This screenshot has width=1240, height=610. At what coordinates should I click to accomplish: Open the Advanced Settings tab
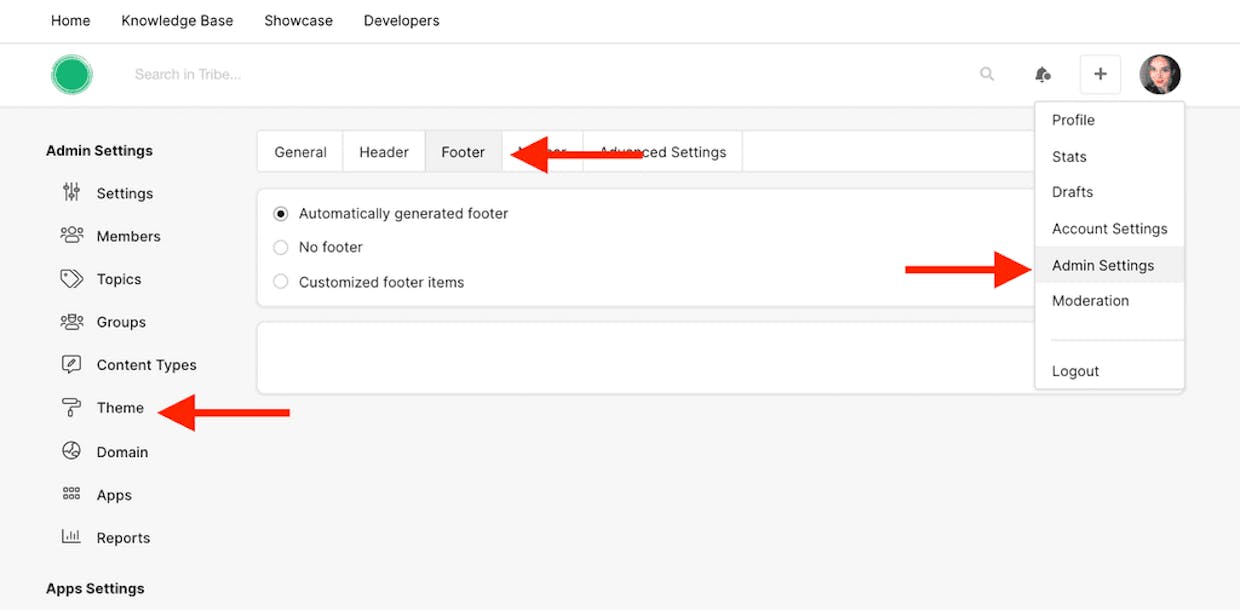662,152
